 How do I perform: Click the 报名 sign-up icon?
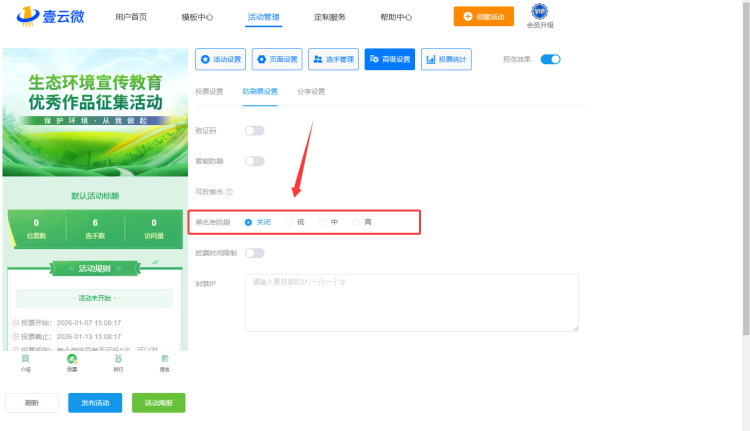(x=165, y=358)
